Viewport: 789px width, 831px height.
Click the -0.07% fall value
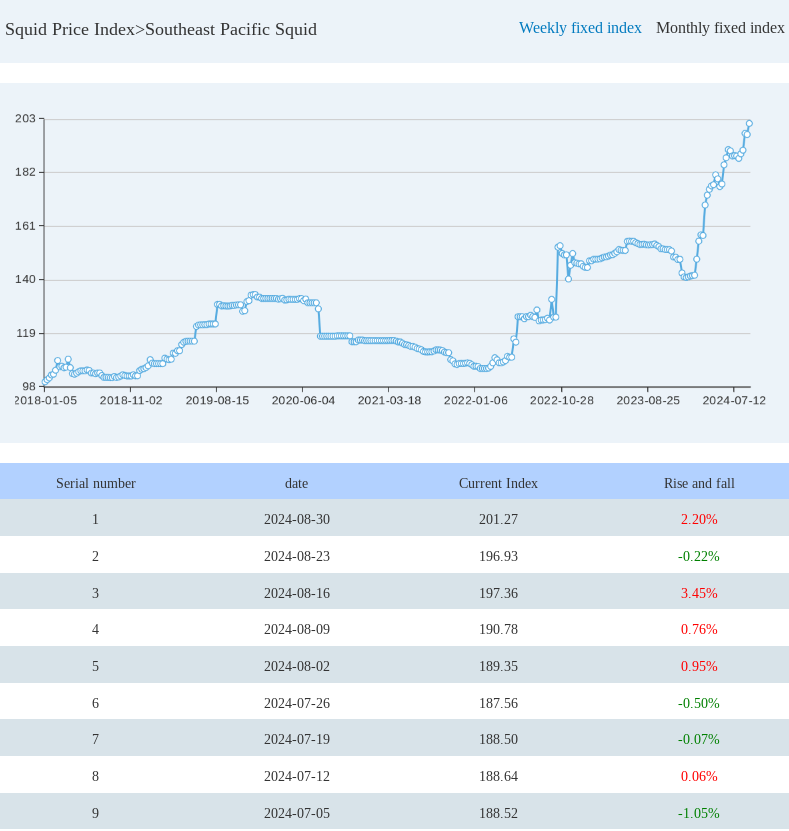(699, 739)
